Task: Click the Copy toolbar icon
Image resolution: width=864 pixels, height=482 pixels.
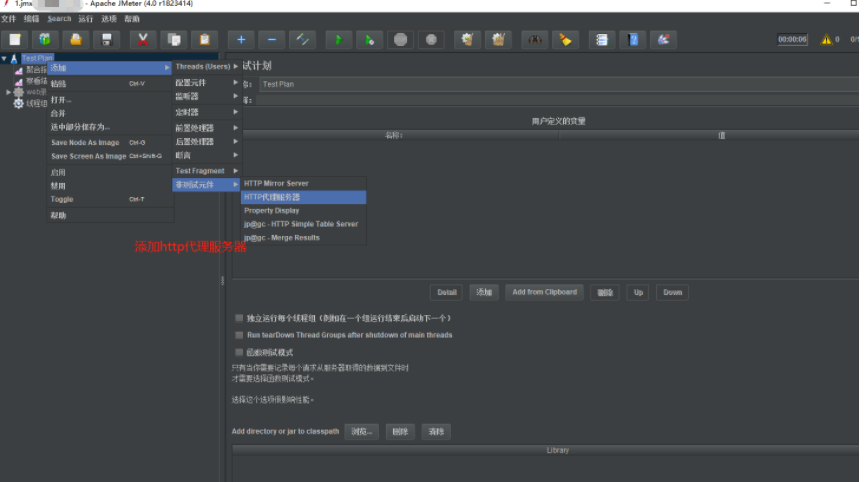Action: 174,40
